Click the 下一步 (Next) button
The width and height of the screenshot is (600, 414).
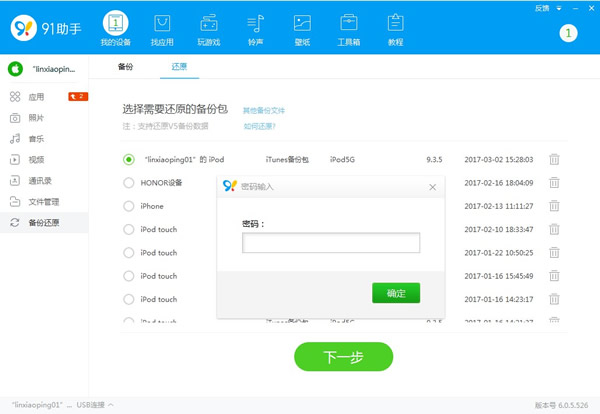coord(343,356)
